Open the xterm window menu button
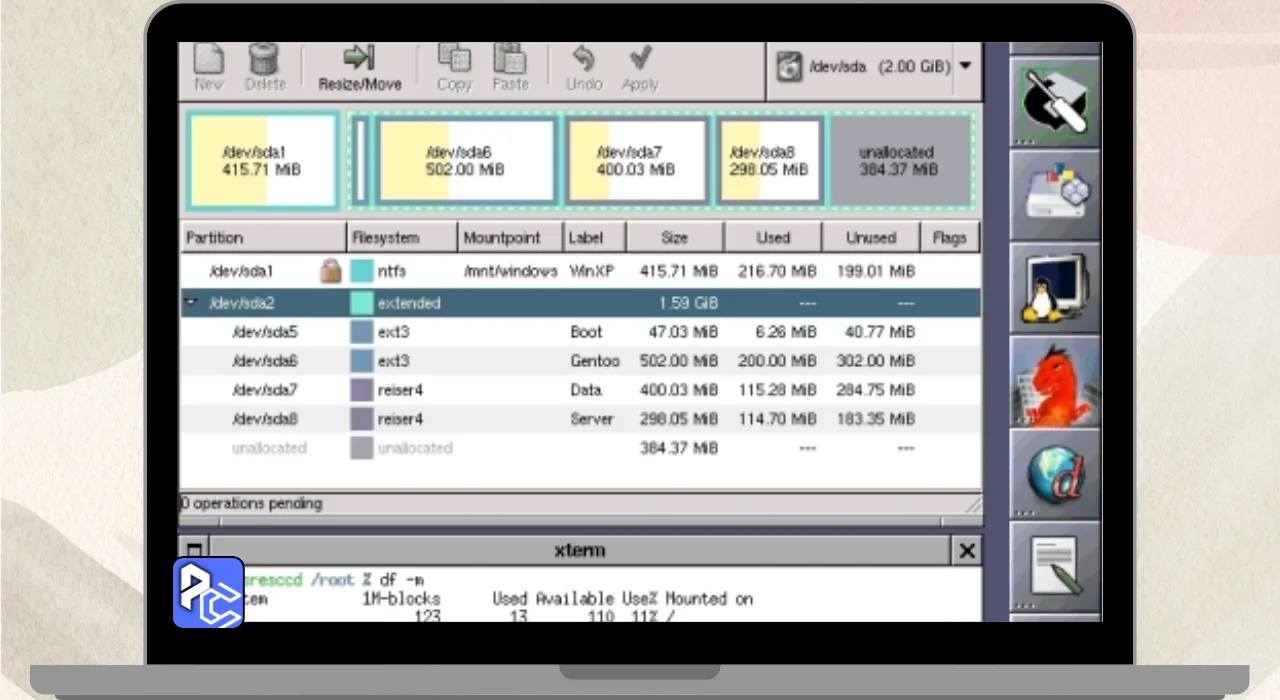 [x=194, y=551]
